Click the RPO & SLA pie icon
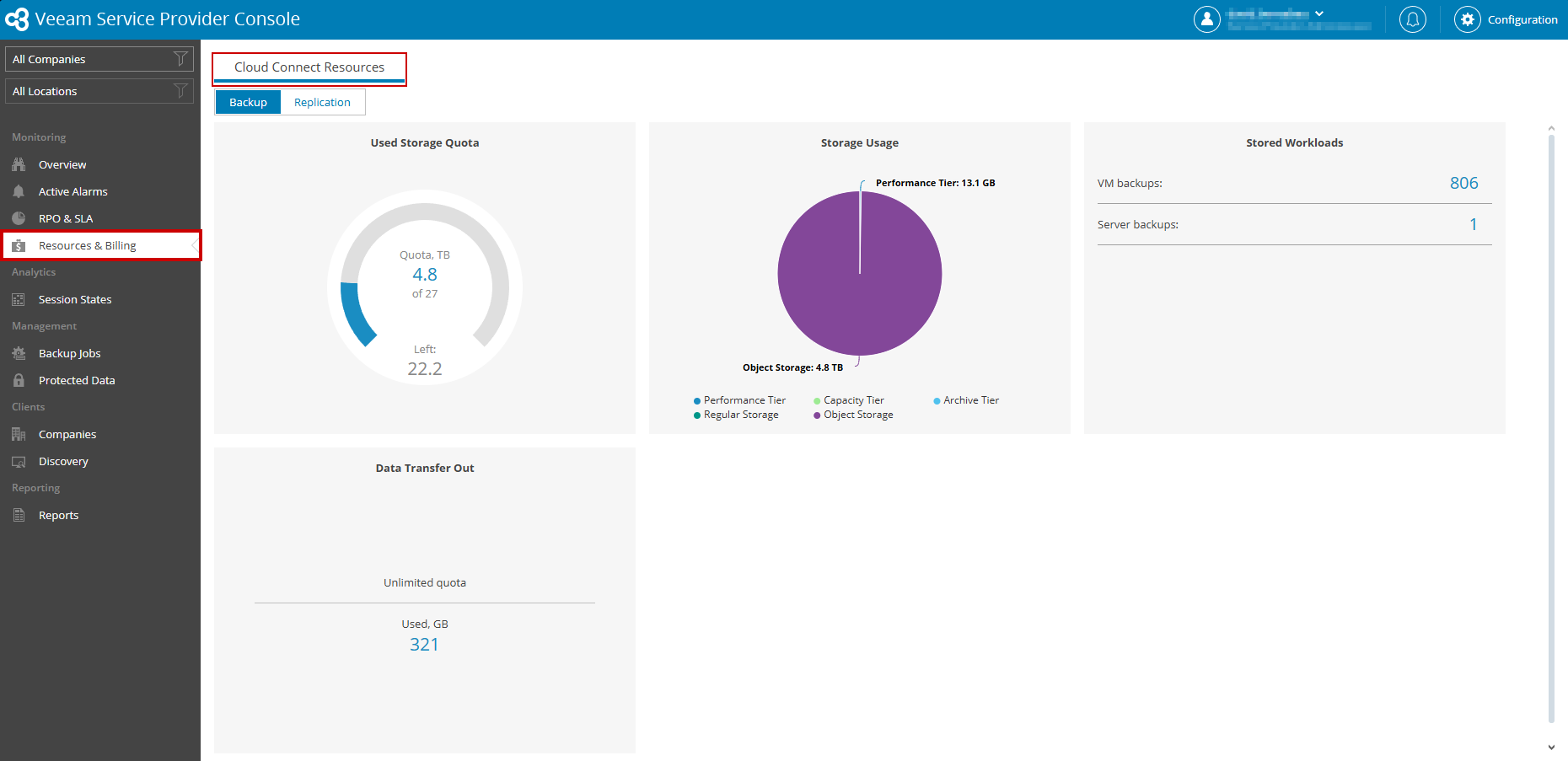The height and width of the screenshot is (761, 1568). coord(19,218)
